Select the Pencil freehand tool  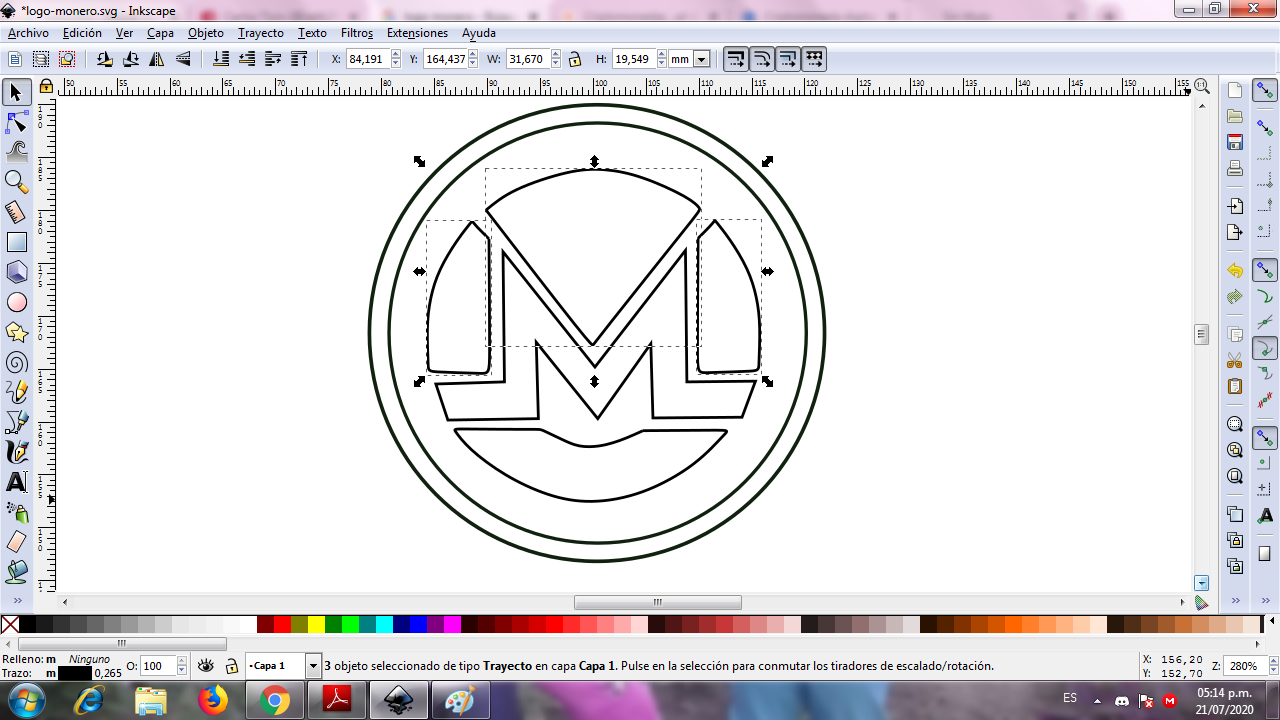(16, 392)
